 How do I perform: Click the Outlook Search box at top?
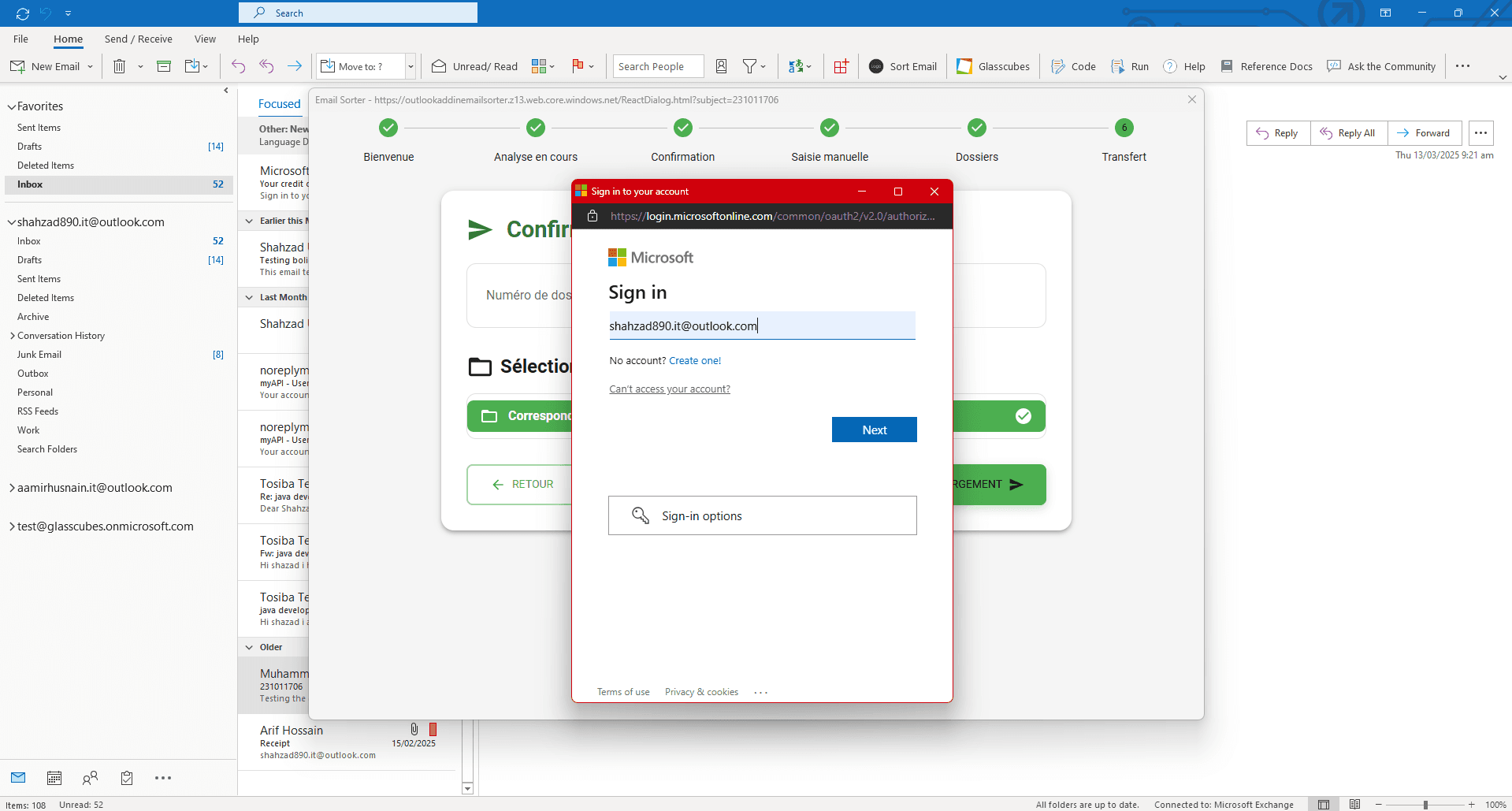[358, 13]
